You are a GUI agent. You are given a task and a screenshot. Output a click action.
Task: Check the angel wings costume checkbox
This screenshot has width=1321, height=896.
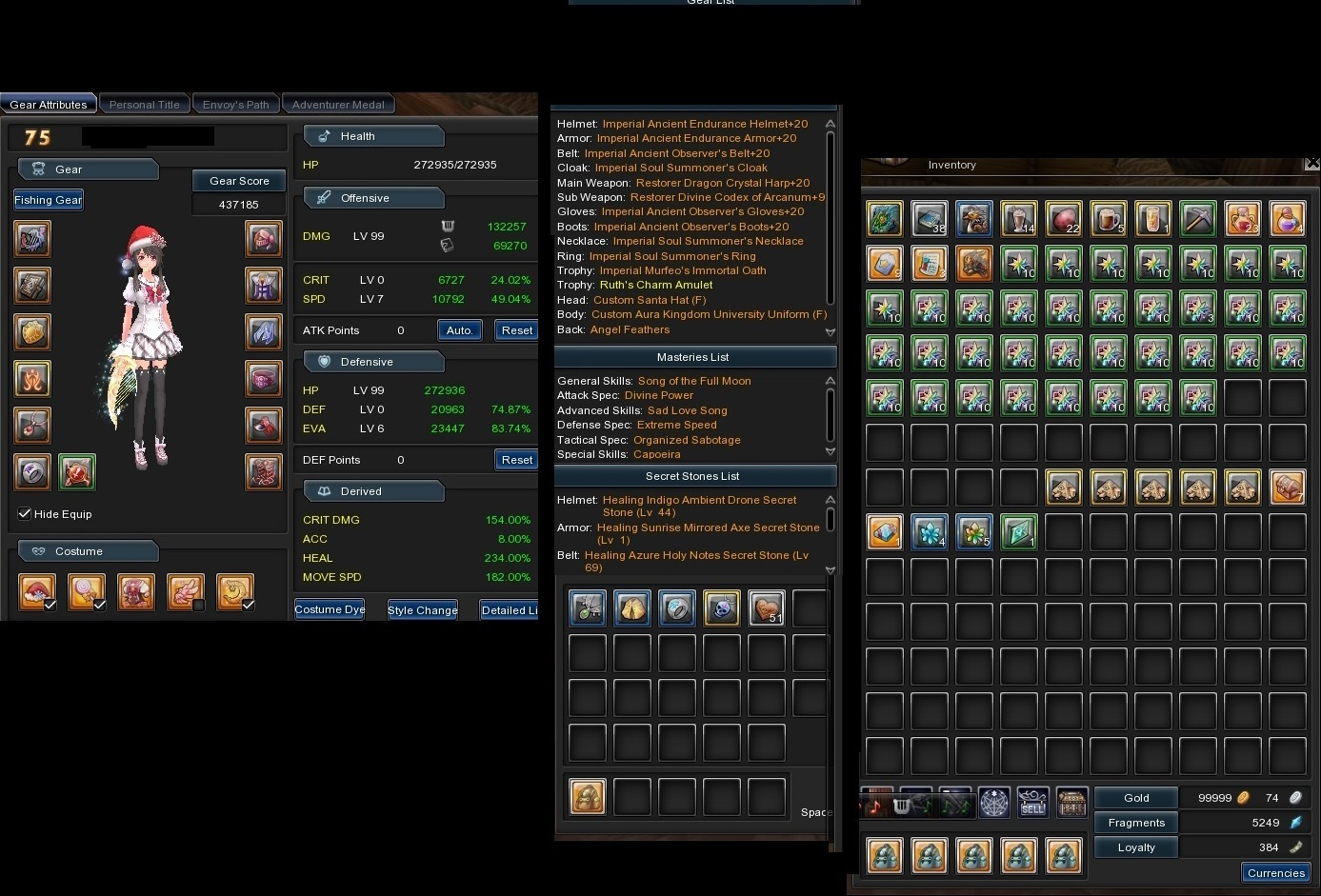pos(199,605)
